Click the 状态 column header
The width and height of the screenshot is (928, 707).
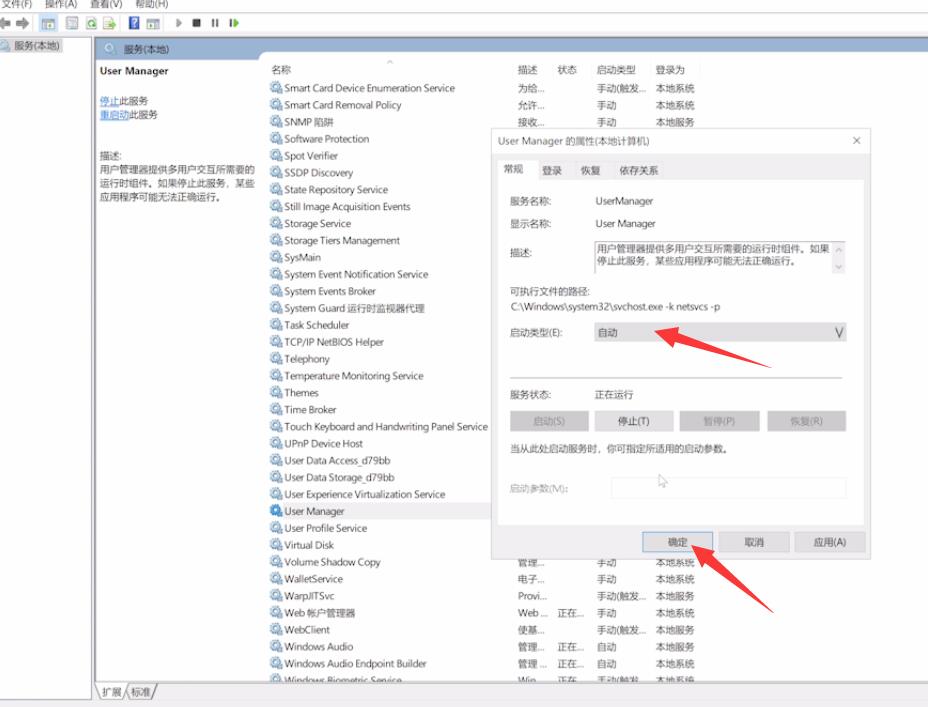[566, 70]
